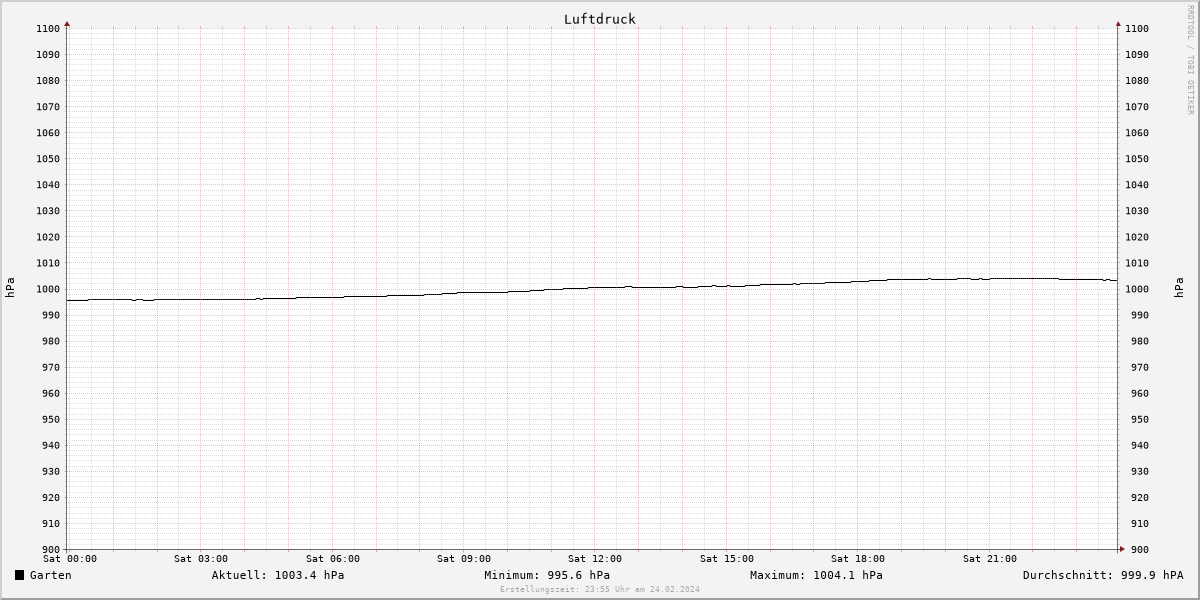The image size is (1200, 600).
Task: Click the 1050 label on the left axis
Action: coord(48,159)
